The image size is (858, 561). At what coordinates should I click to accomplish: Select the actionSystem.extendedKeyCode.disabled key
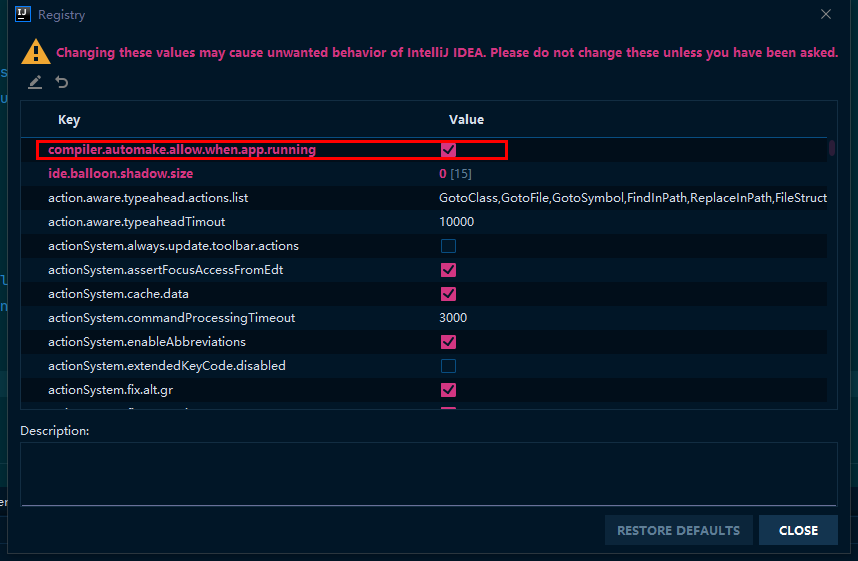[x=167, y=366]
